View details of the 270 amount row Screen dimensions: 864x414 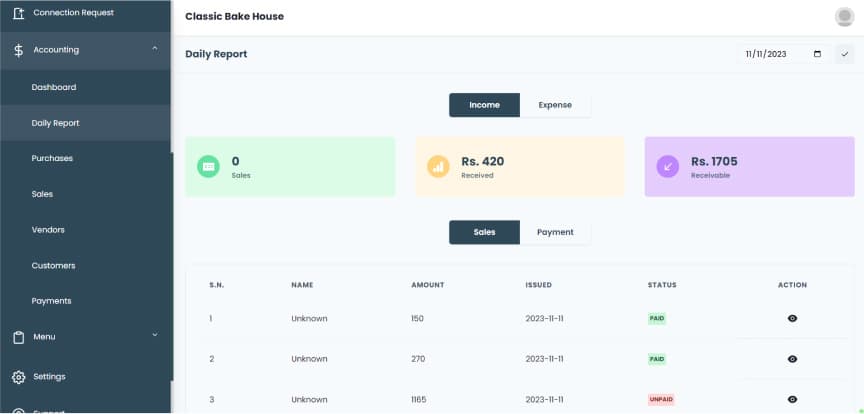792,359
